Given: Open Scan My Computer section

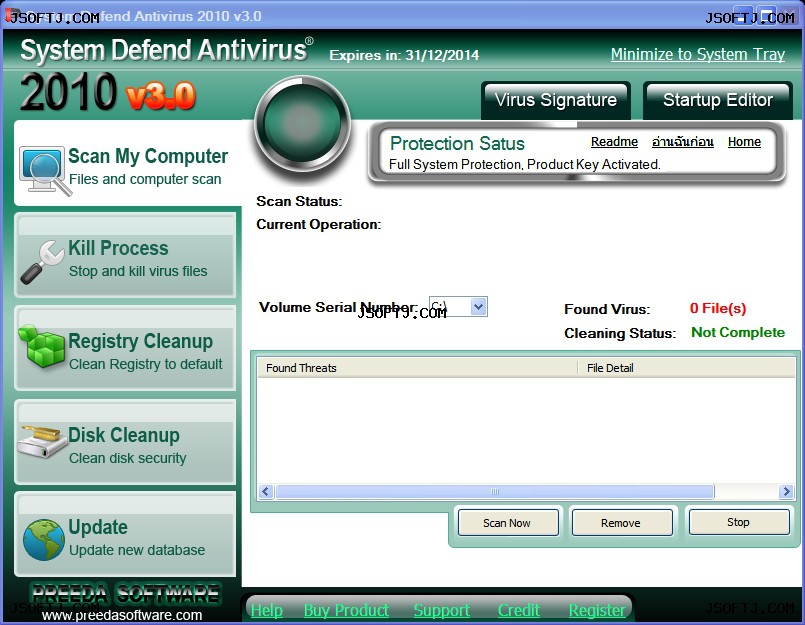Looking at the screenshot, I should click(x=127, y=164).
